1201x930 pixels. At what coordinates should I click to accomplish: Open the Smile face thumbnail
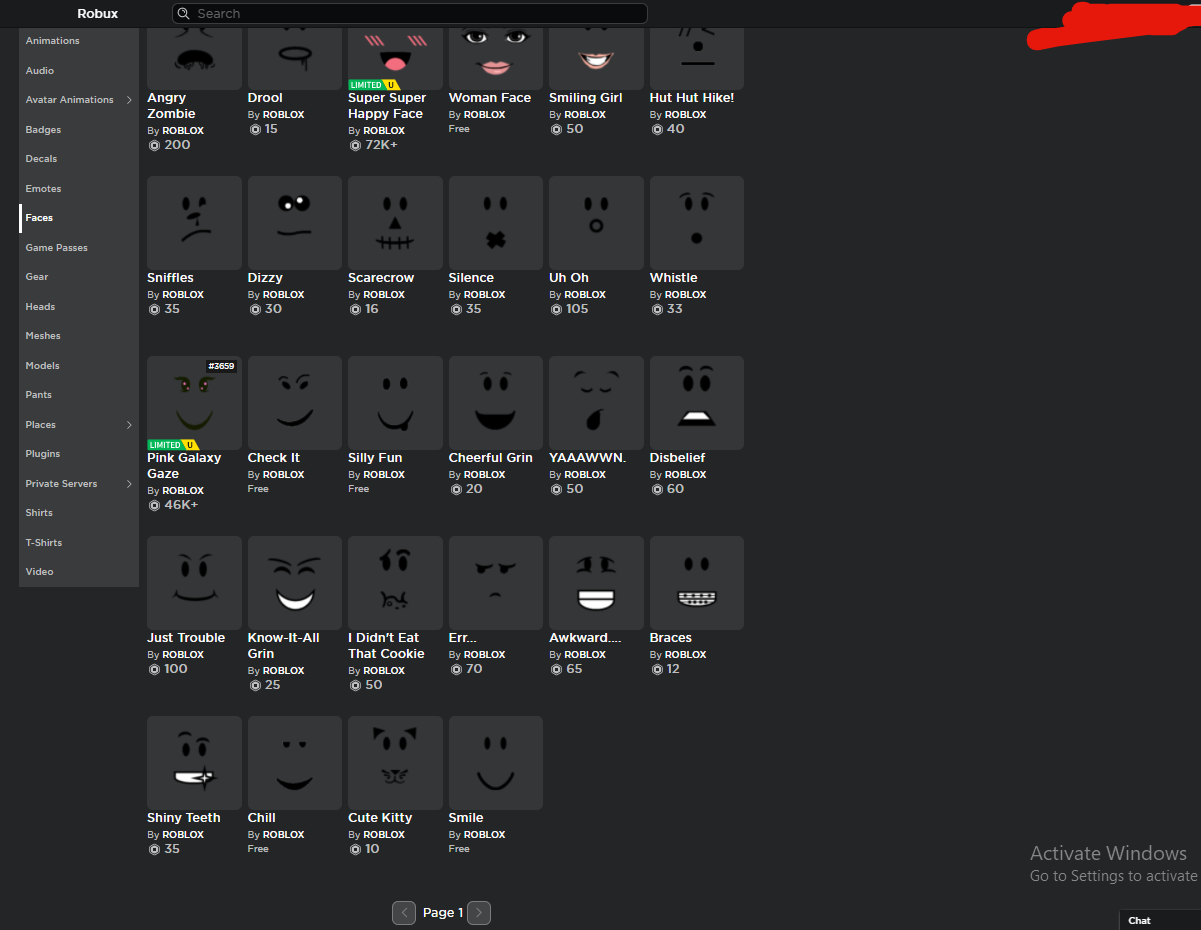(496, 763)
